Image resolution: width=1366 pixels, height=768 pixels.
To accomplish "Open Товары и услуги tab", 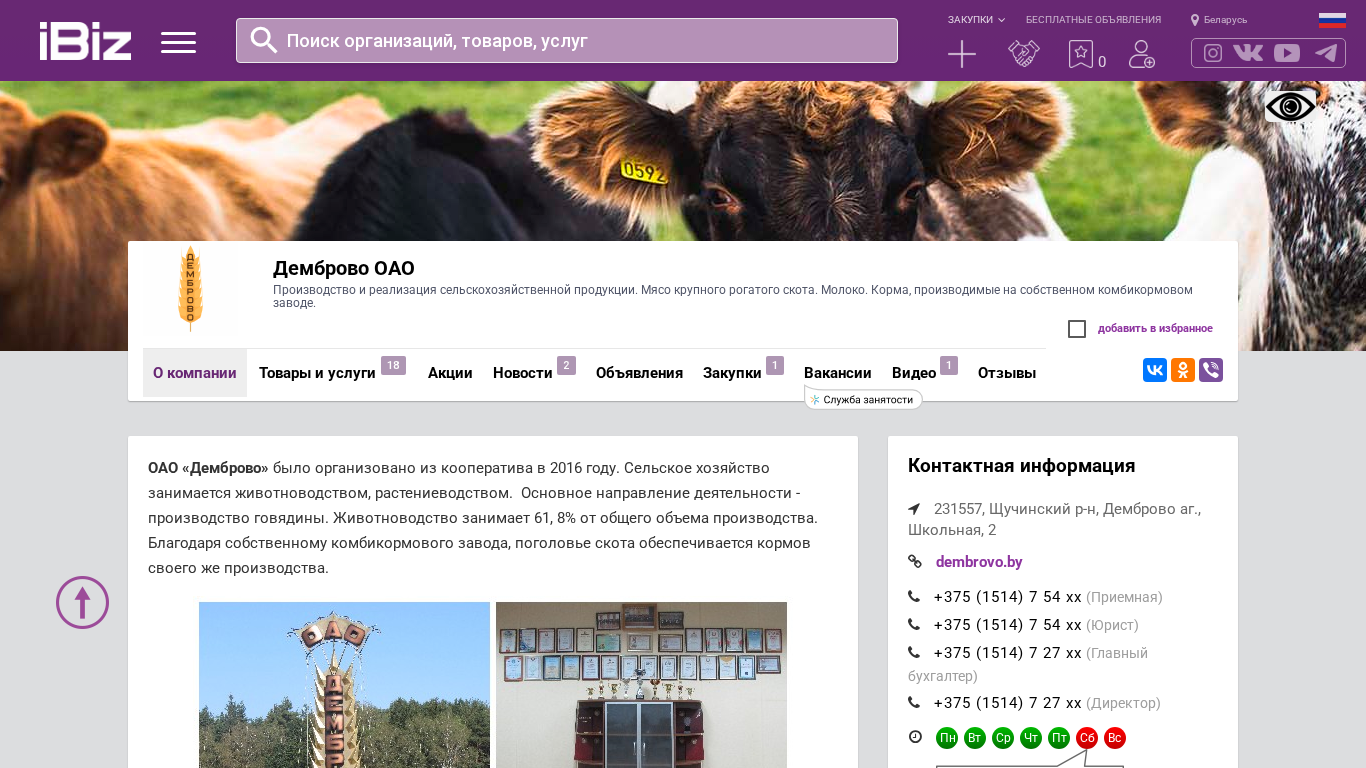I will pyautogui.click(x=317, y=373).
